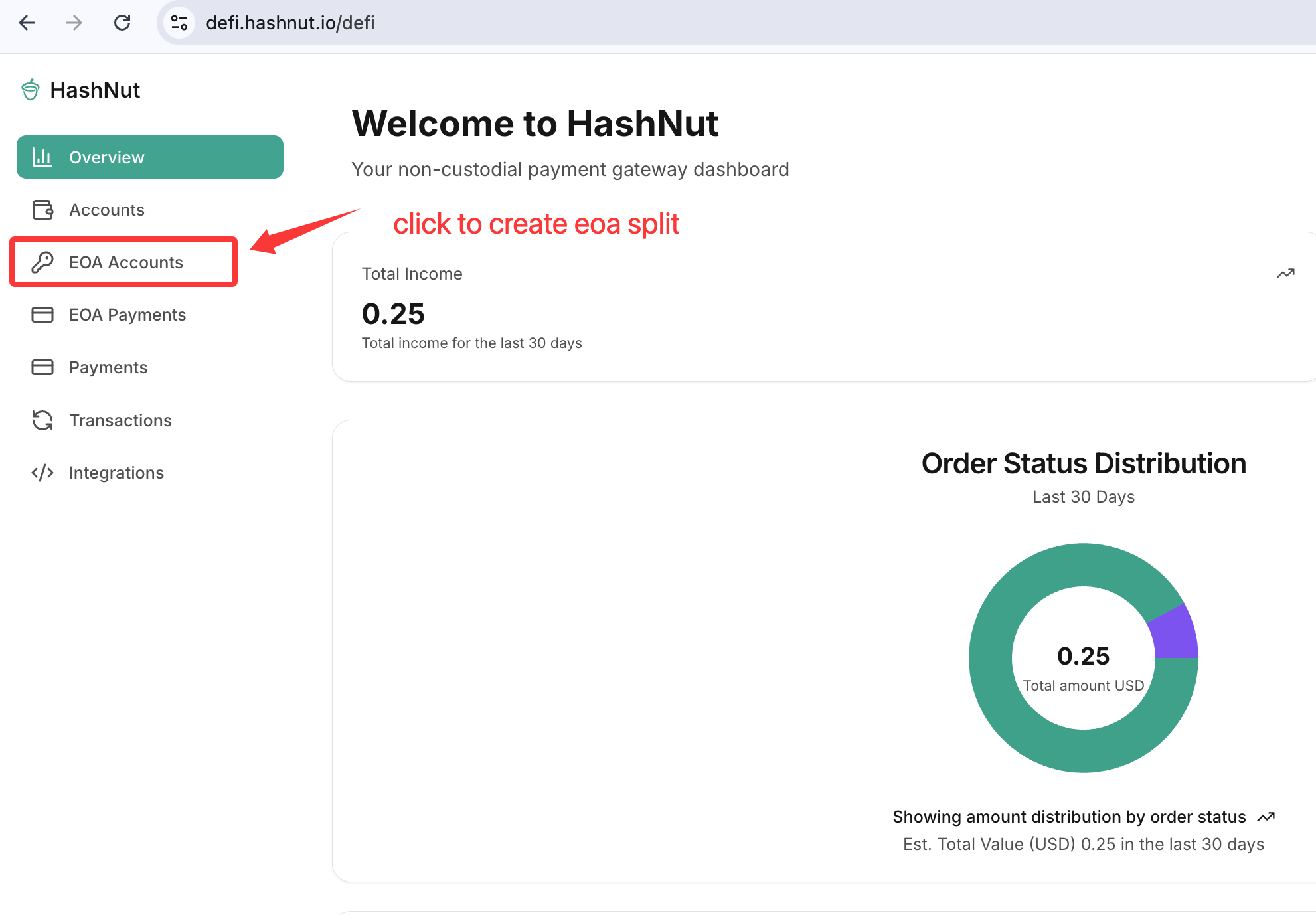
Task: Open the Overview menu item
Action: pyautogui.click(x=150, y=157)
